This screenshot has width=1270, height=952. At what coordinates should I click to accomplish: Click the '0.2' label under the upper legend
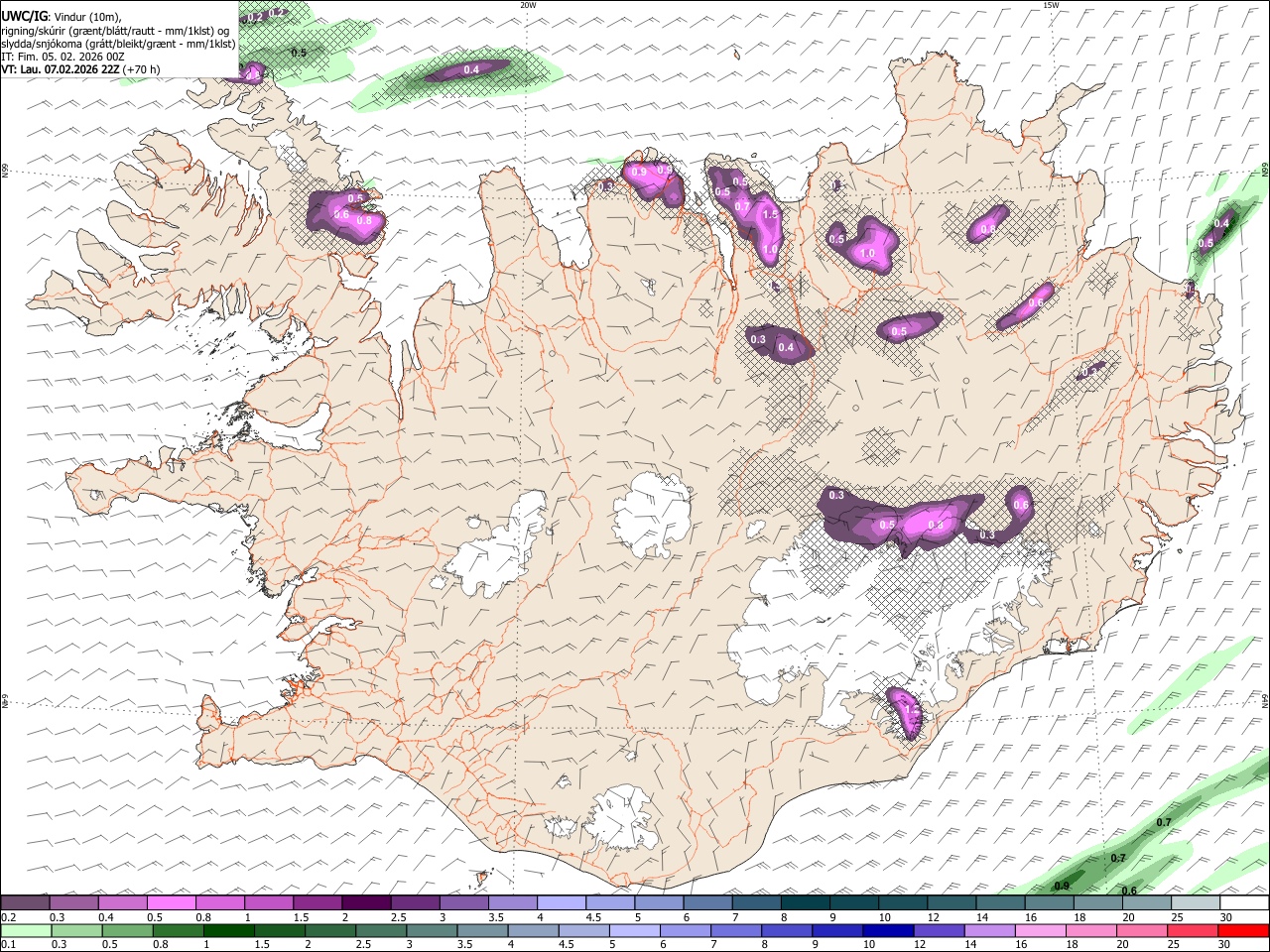point(8,916)
